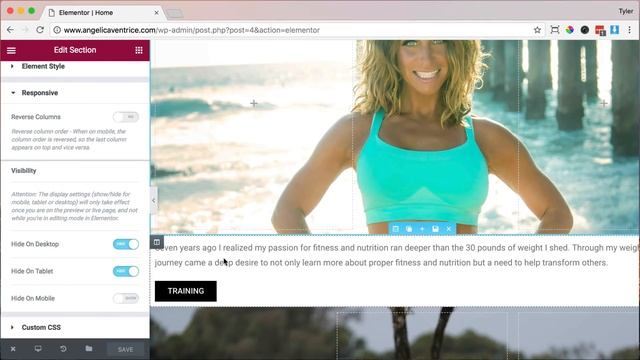Screen dimensions: 640x360
Task: Click the Tyler profile name
Action: pyautogui.click(x=626, y=11)
